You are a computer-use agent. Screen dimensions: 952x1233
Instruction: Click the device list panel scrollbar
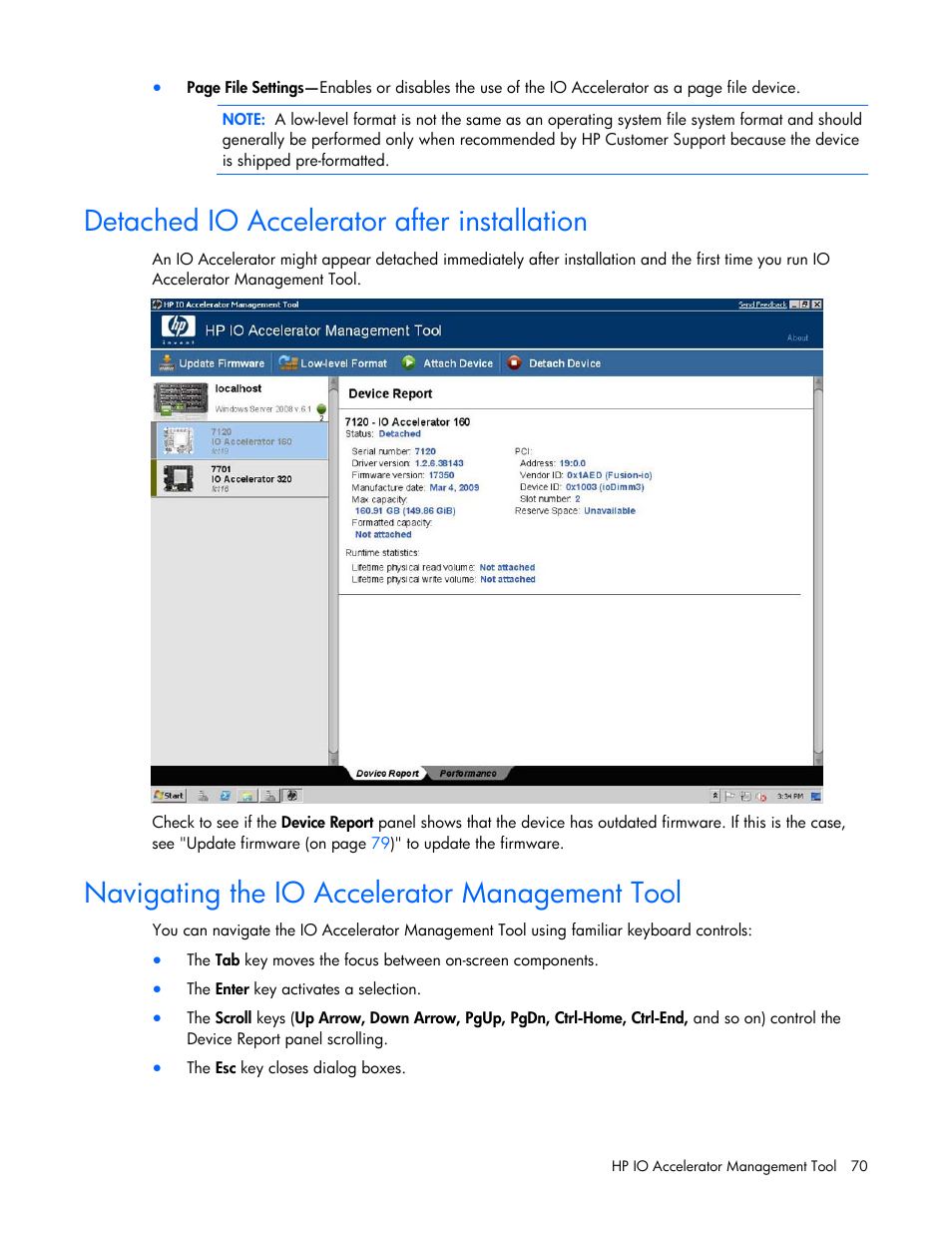coord(333,571)
